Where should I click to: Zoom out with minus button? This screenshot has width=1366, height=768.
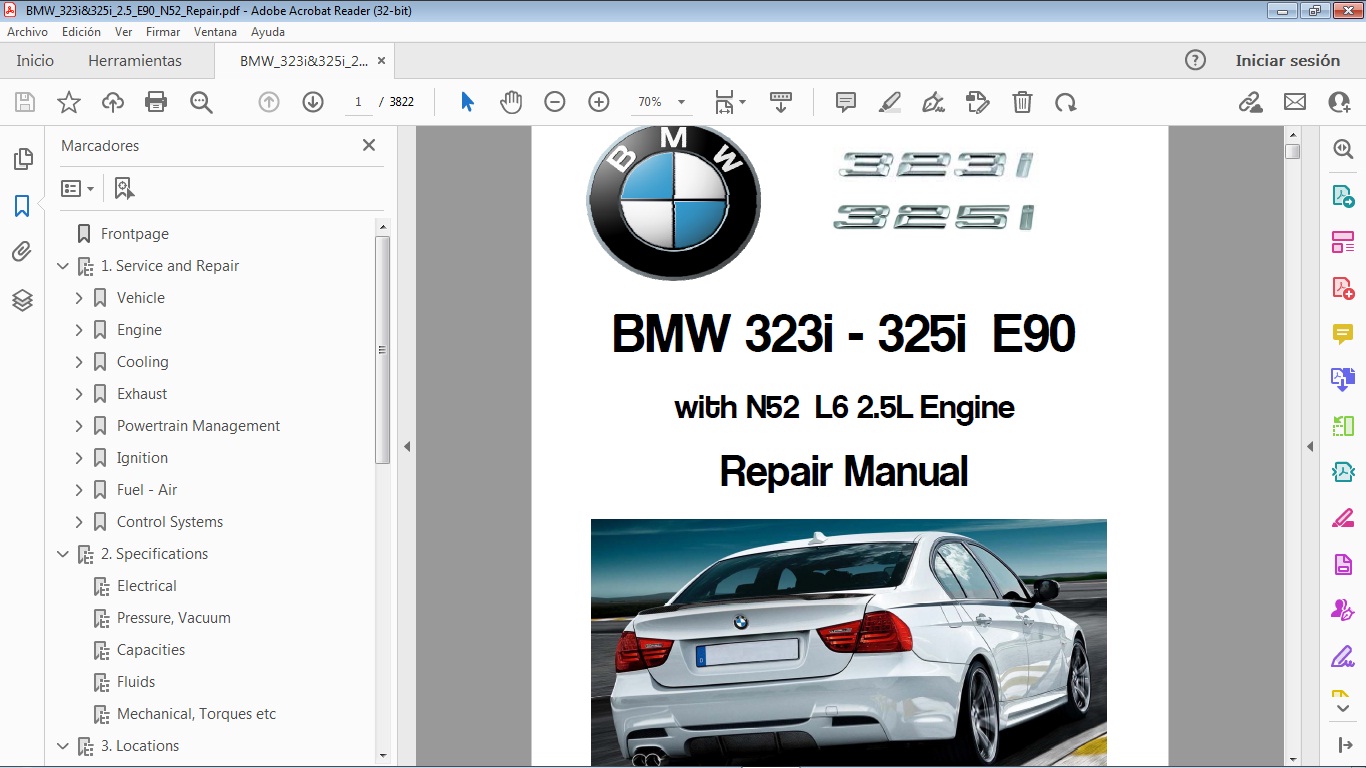click(x=555, y=102)
